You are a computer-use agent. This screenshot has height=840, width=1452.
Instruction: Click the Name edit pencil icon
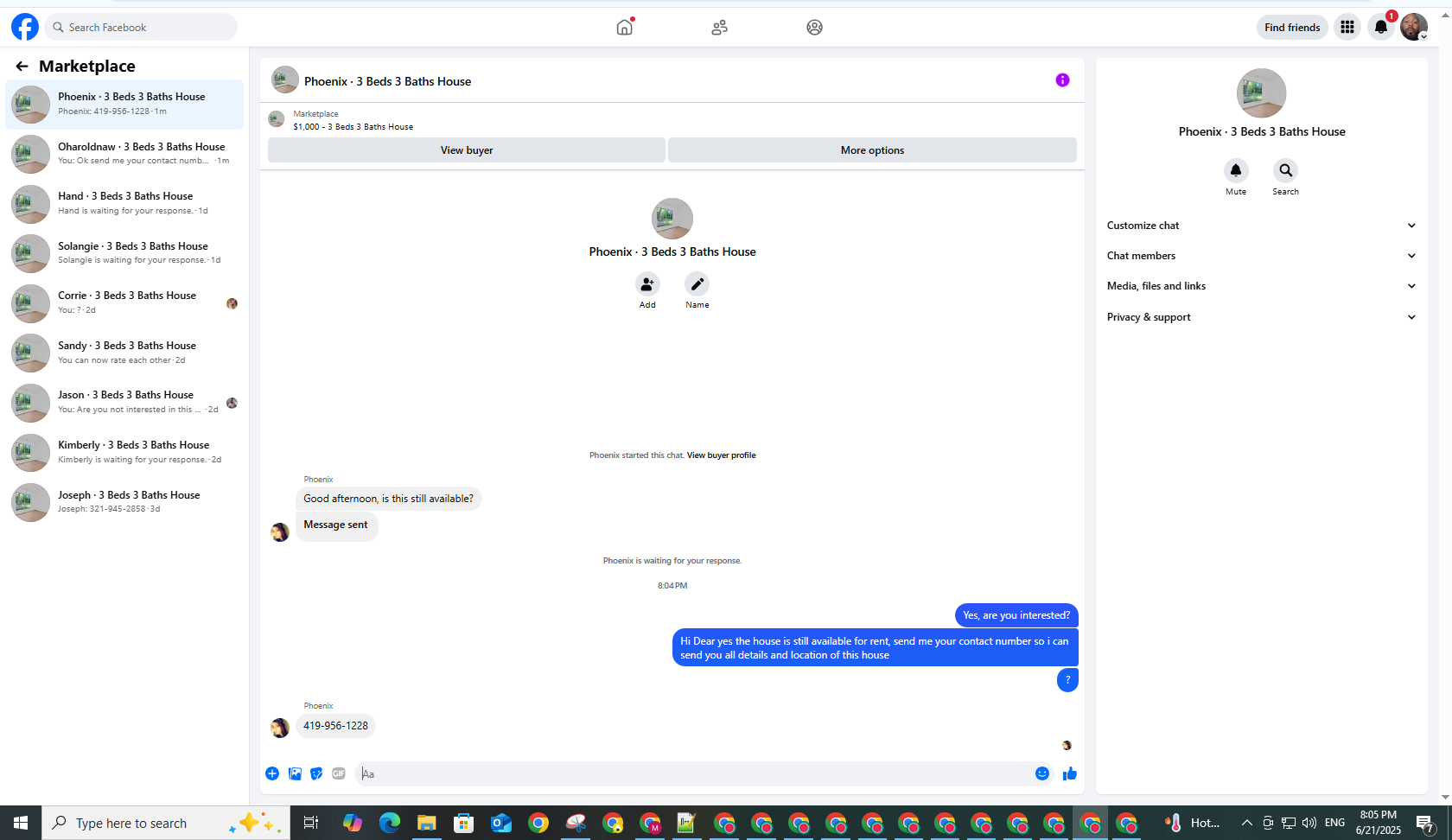[697, 284]
